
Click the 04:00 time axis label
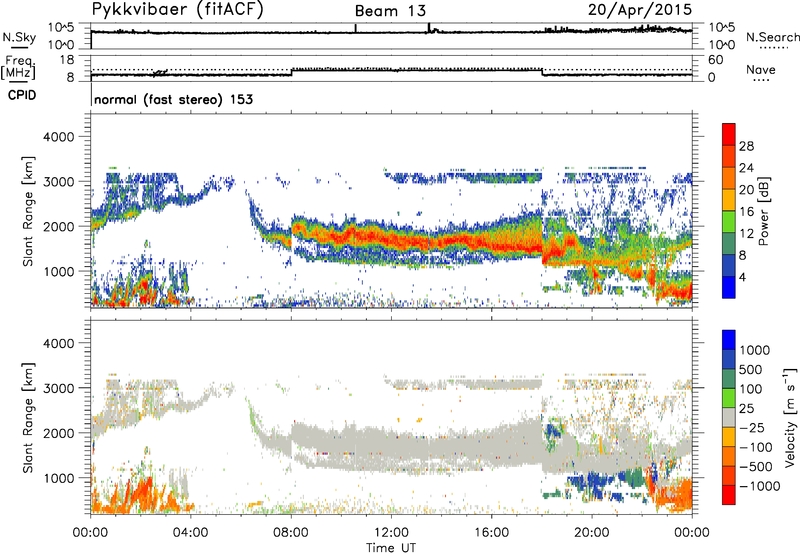pos(191,533)
